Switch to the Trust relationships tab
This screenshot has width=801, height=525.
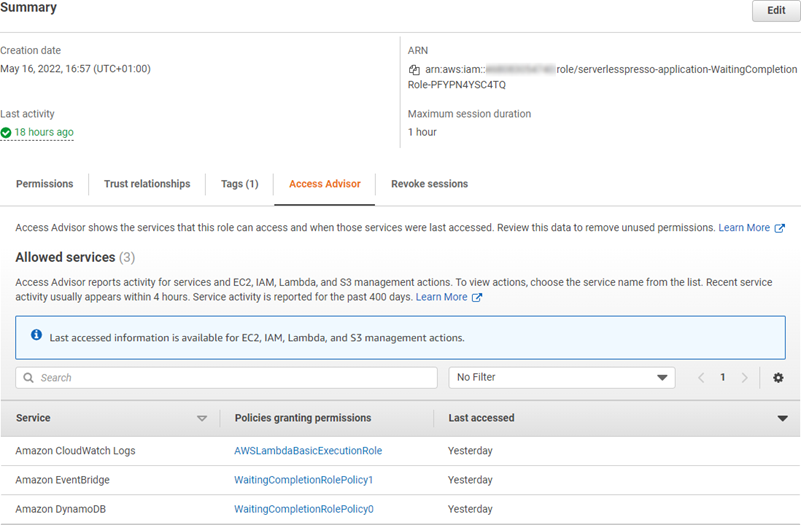coord(147,184)
